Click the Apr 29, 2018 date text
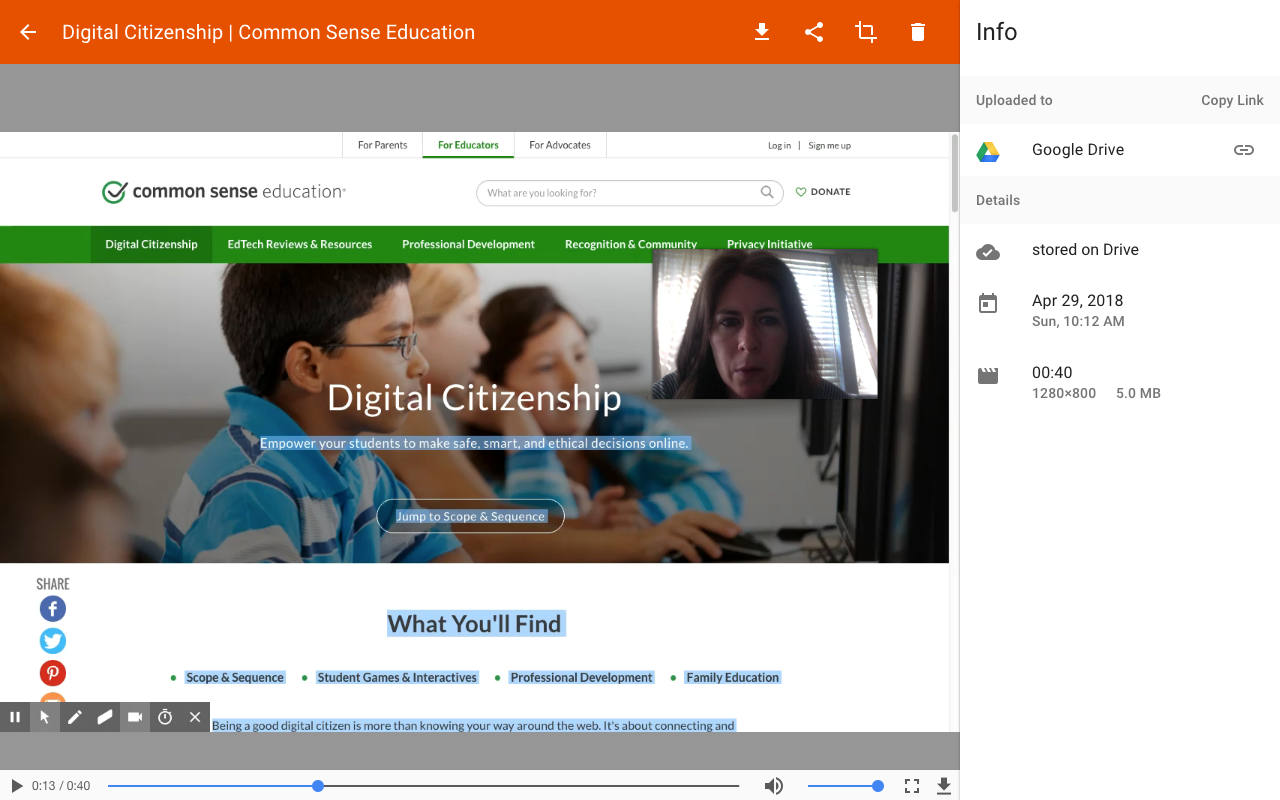Screen dimensions: 1280x800 (x=1077, y=301)
